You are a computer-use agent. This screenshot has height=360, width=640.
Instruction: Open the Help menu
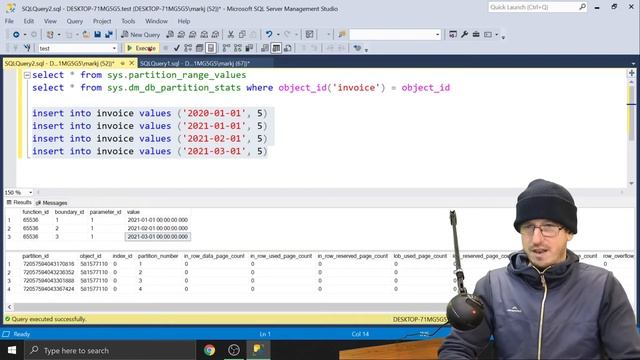[184, 21]
